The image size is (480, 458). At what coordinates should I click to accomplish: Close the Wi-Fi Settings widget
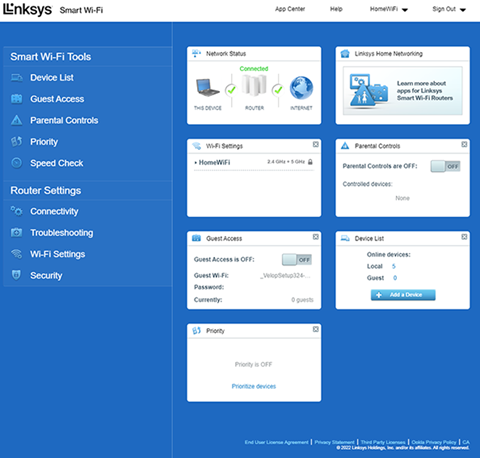point(315,144)
